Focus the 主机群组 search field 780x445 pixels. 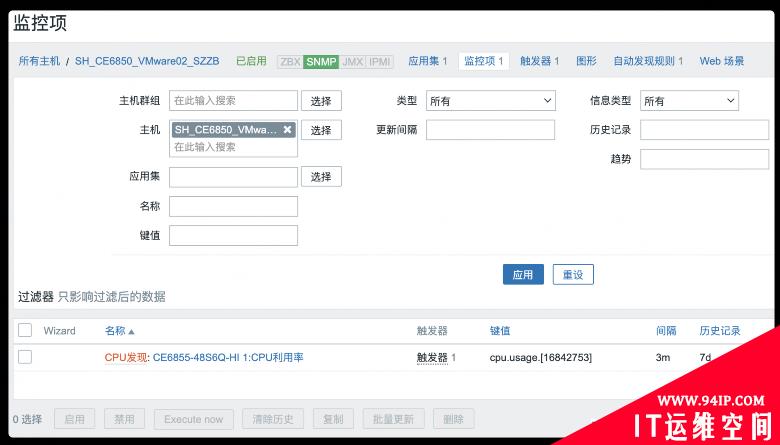click(233, 100)
